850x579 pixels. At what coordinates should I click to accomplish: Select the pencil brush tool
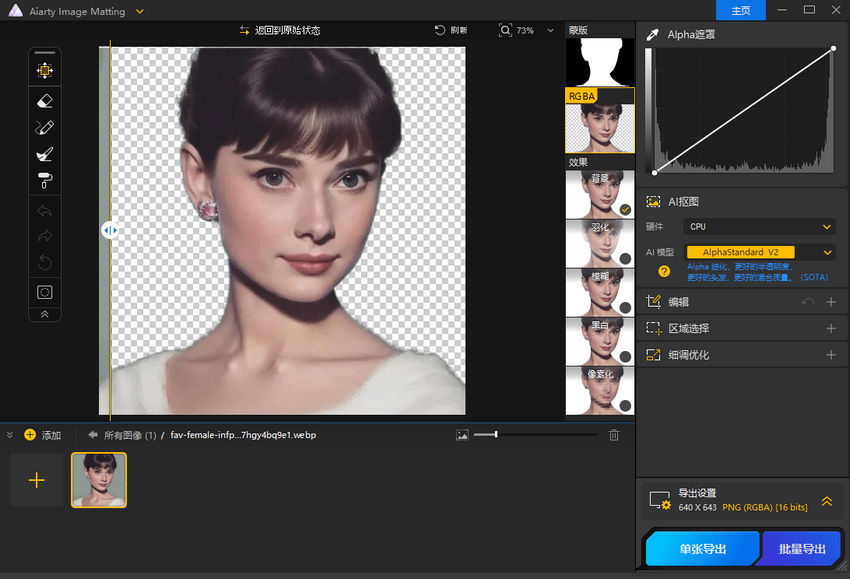point(45,127)
